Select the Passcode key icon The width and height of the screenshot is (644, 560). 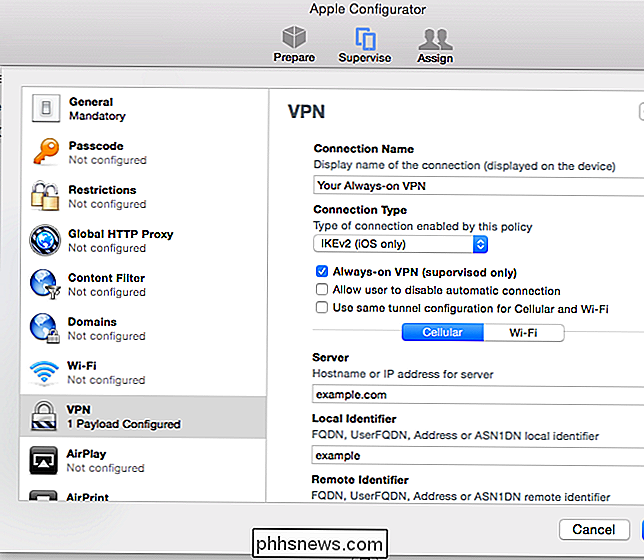(46, 152)
